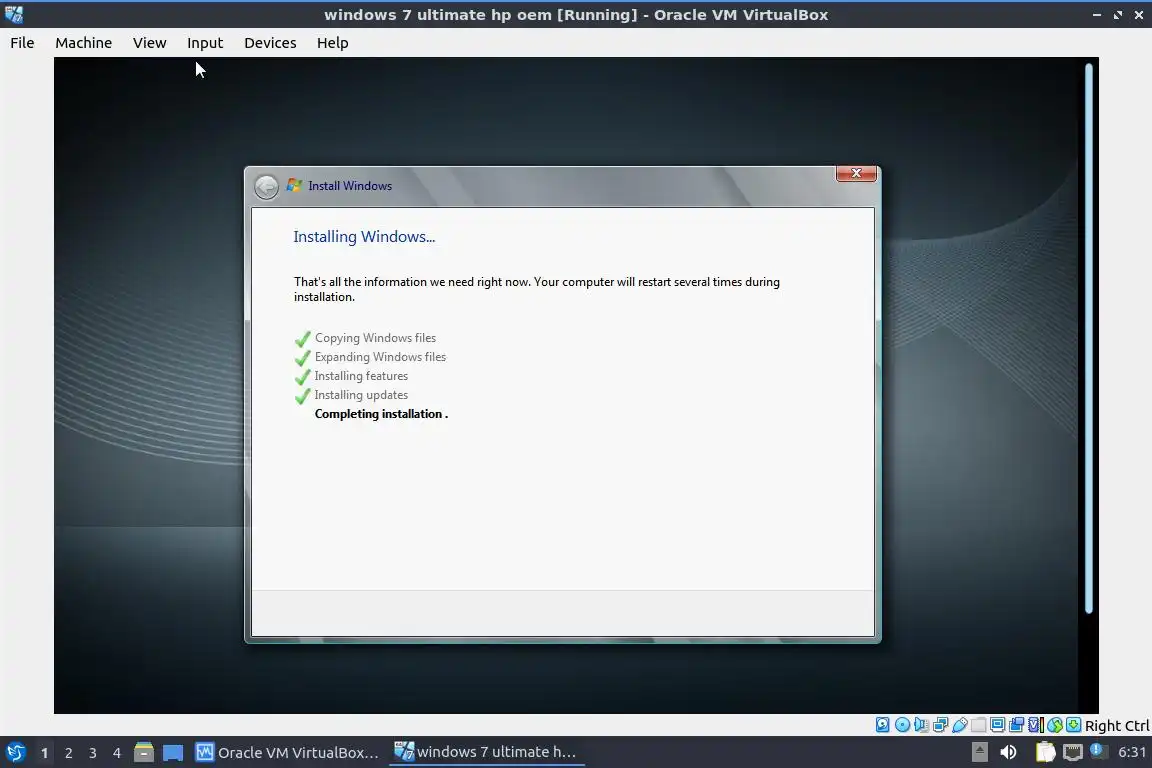The height and width of the screenshot is (768, 1152).
Task: Click the green checkmark beside Copying Windows files
Action: pos(303,339)
